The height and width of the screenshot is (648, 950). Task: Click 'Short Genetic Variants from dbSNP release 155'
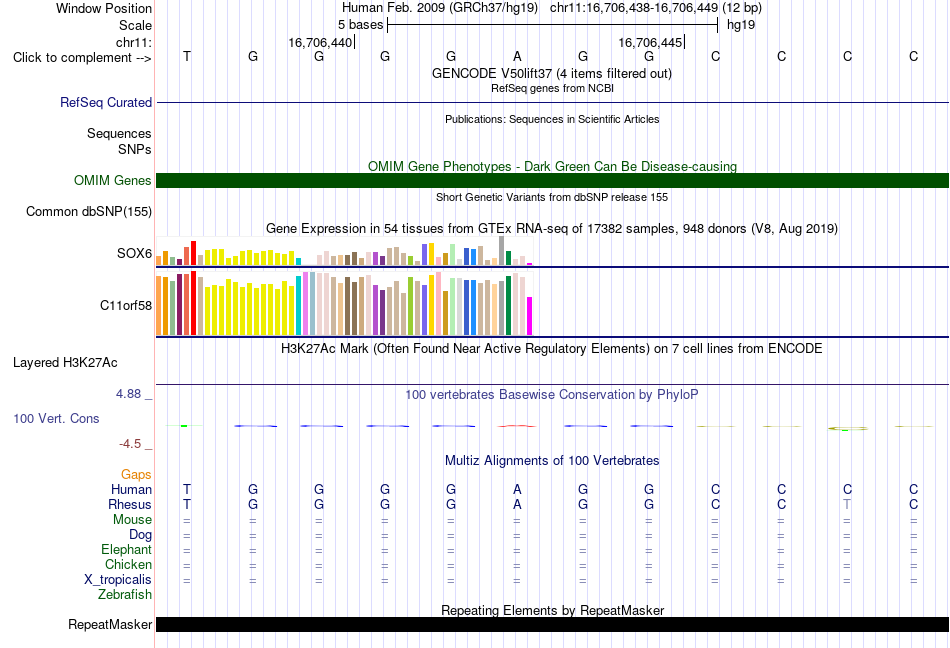coord(552,197)
